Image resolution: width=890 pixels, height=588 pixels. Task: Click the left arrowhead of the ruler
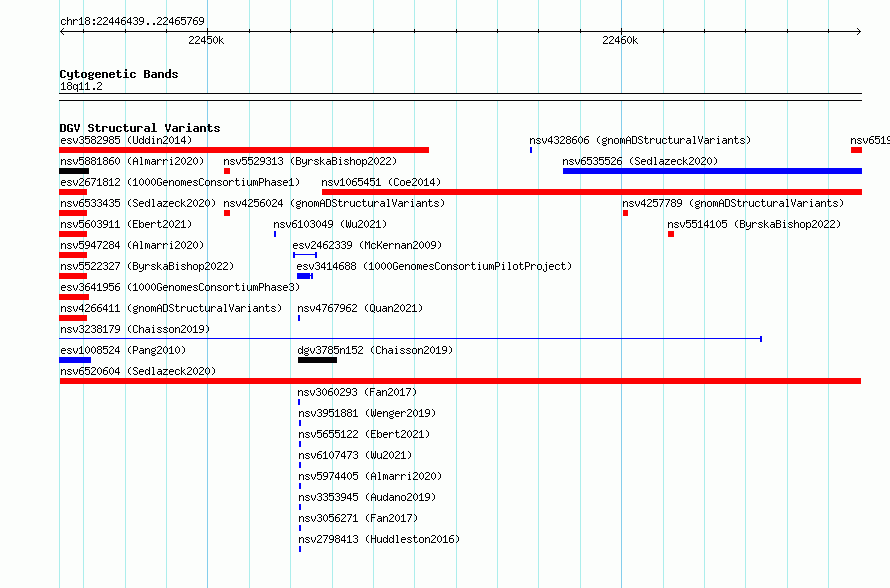click(x=62, y=32)
